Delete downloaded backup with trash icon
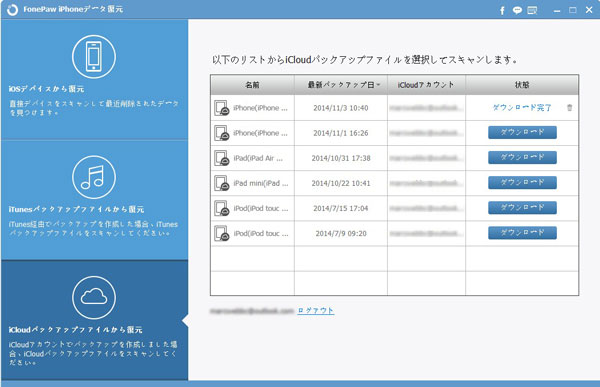 point(569,108)
